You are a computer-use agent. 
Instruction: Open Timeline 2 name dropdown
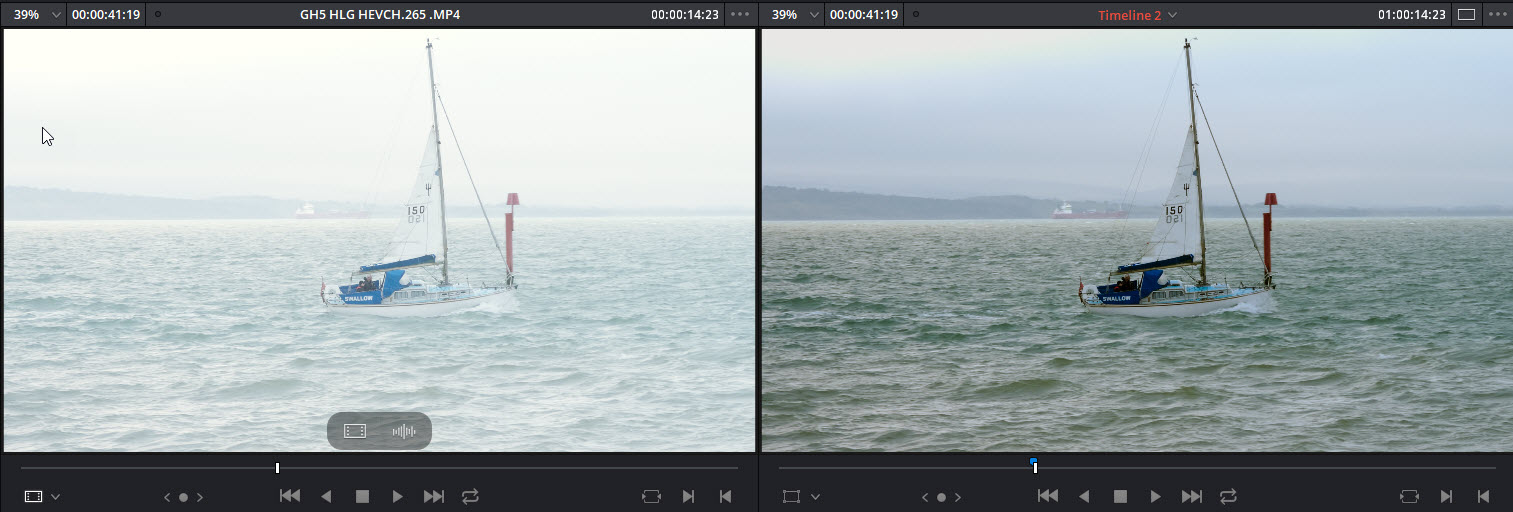pos(1138,15)
